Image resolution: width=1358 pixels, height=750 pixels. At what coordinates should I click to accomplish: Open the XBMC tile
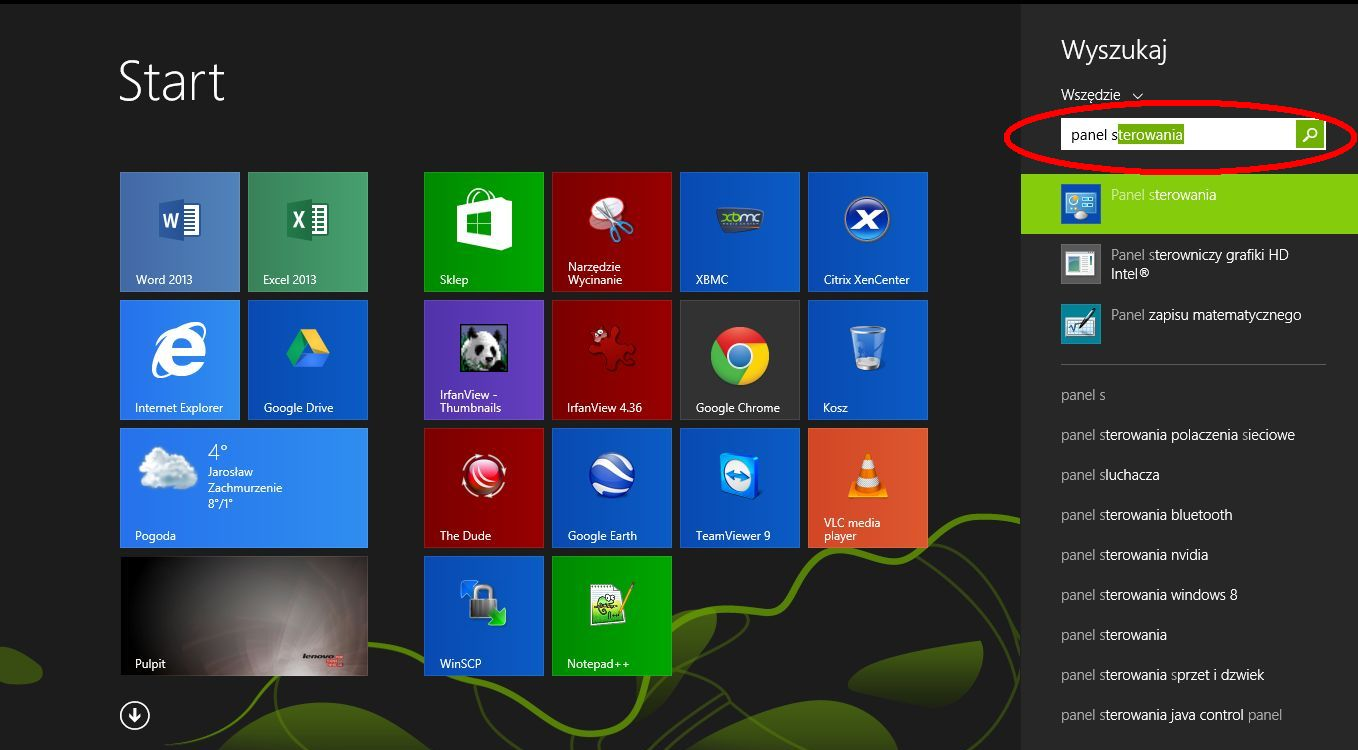pos(740,232)
